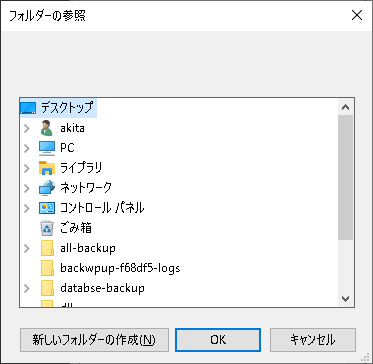
Task: Select the ネットワーク label
Action: click(86, 188)
